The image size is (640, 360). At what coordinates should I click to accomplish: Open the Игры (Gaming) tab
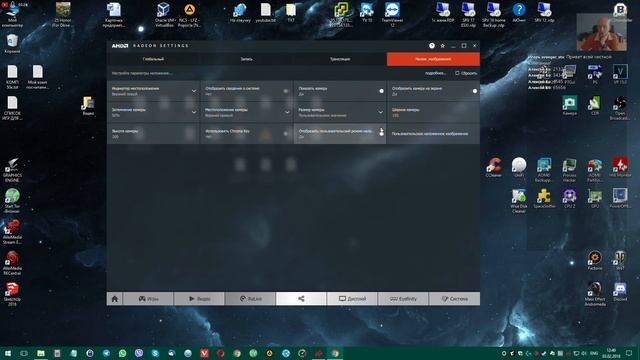point(148,299)
